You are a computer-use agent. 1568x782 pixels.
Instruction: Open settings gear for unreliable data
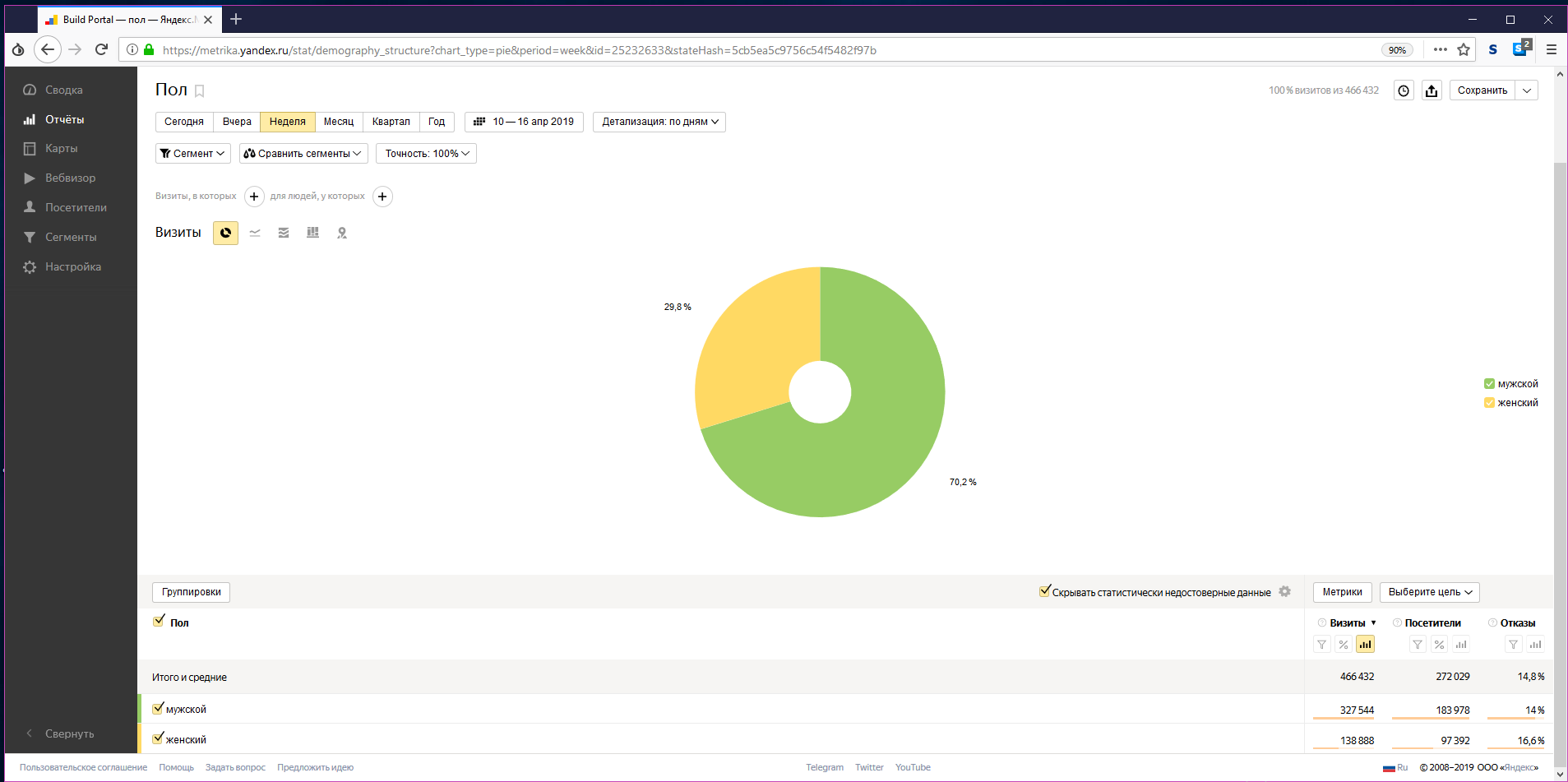[x=1285, y=592]
